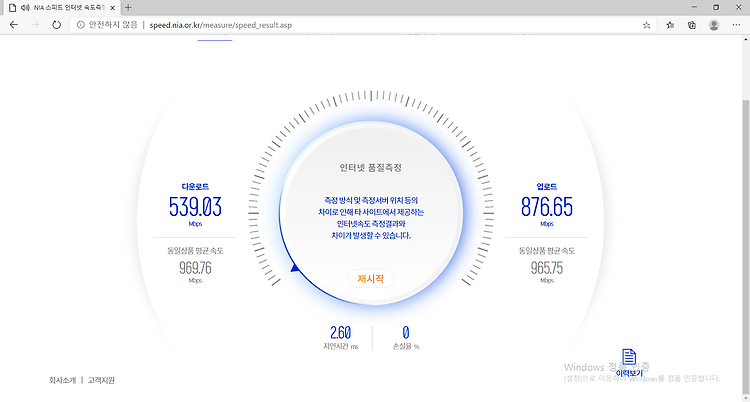Restore down the browser window

click(x=716, y=8)
